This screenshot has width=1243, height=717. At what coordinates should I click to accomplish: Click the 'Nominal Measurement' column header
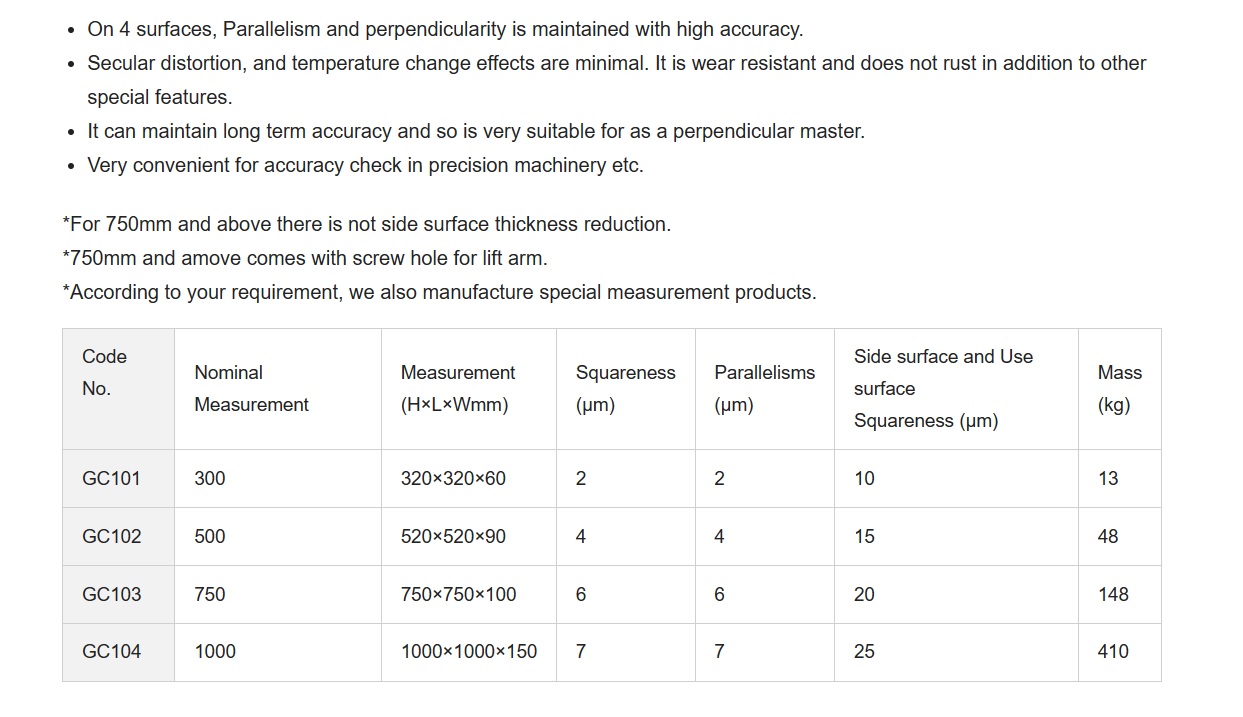(251, 388)
